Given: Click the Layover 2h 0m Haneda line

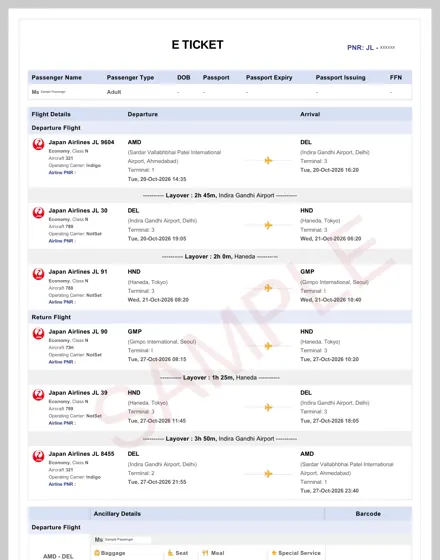Looking at the screenshot, I should [x=220, y=256].
